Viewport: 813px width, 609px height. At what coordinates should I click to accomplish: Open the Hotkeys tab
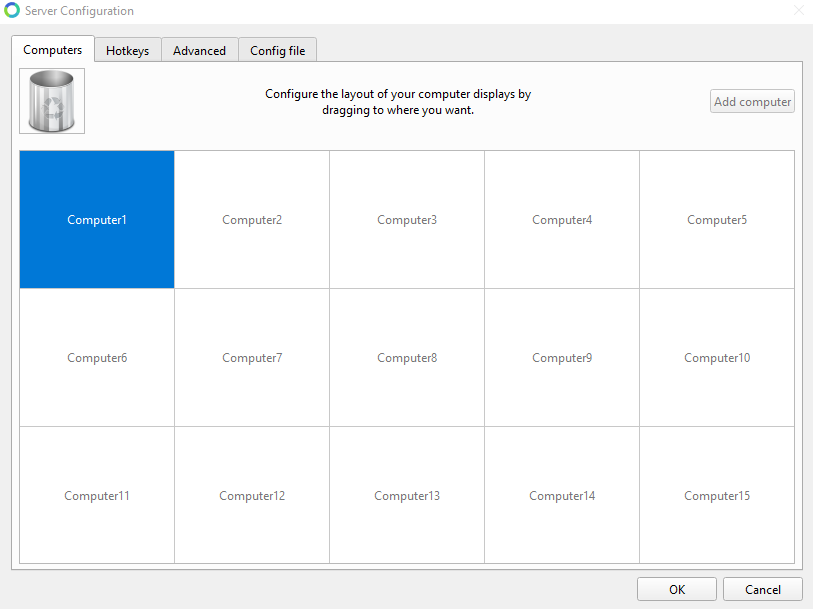(128, 51)
